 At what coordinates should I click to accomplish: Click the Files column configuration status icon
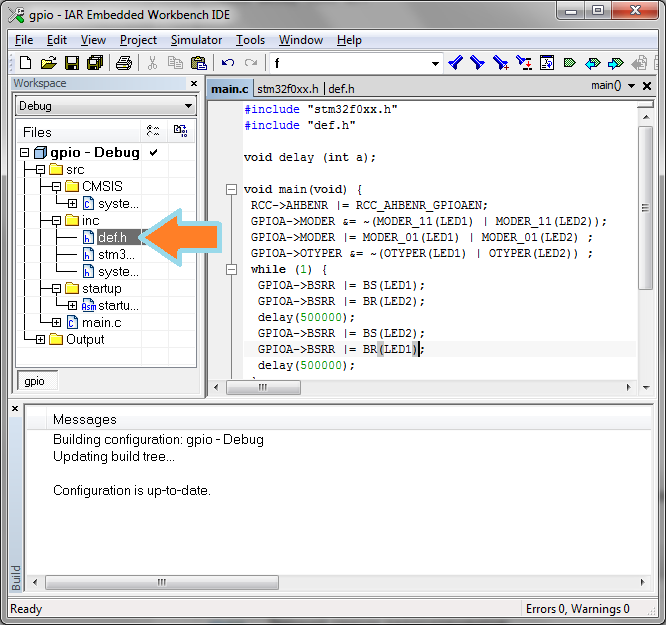click(x=153, y=131)
